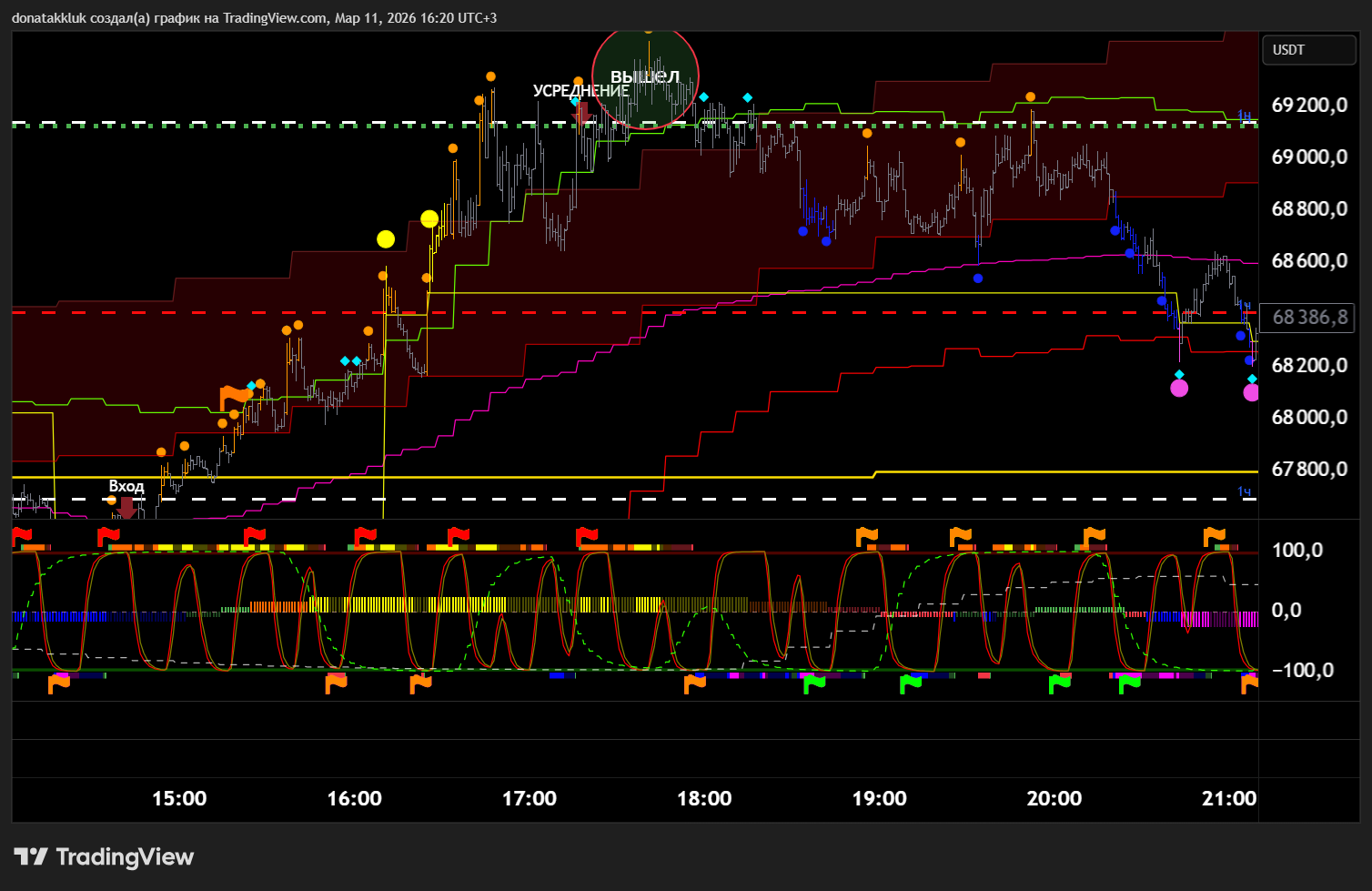Viewport: 1372px width, 891px height.
Task: Click the TradingView logo
Action: point(104,856)
